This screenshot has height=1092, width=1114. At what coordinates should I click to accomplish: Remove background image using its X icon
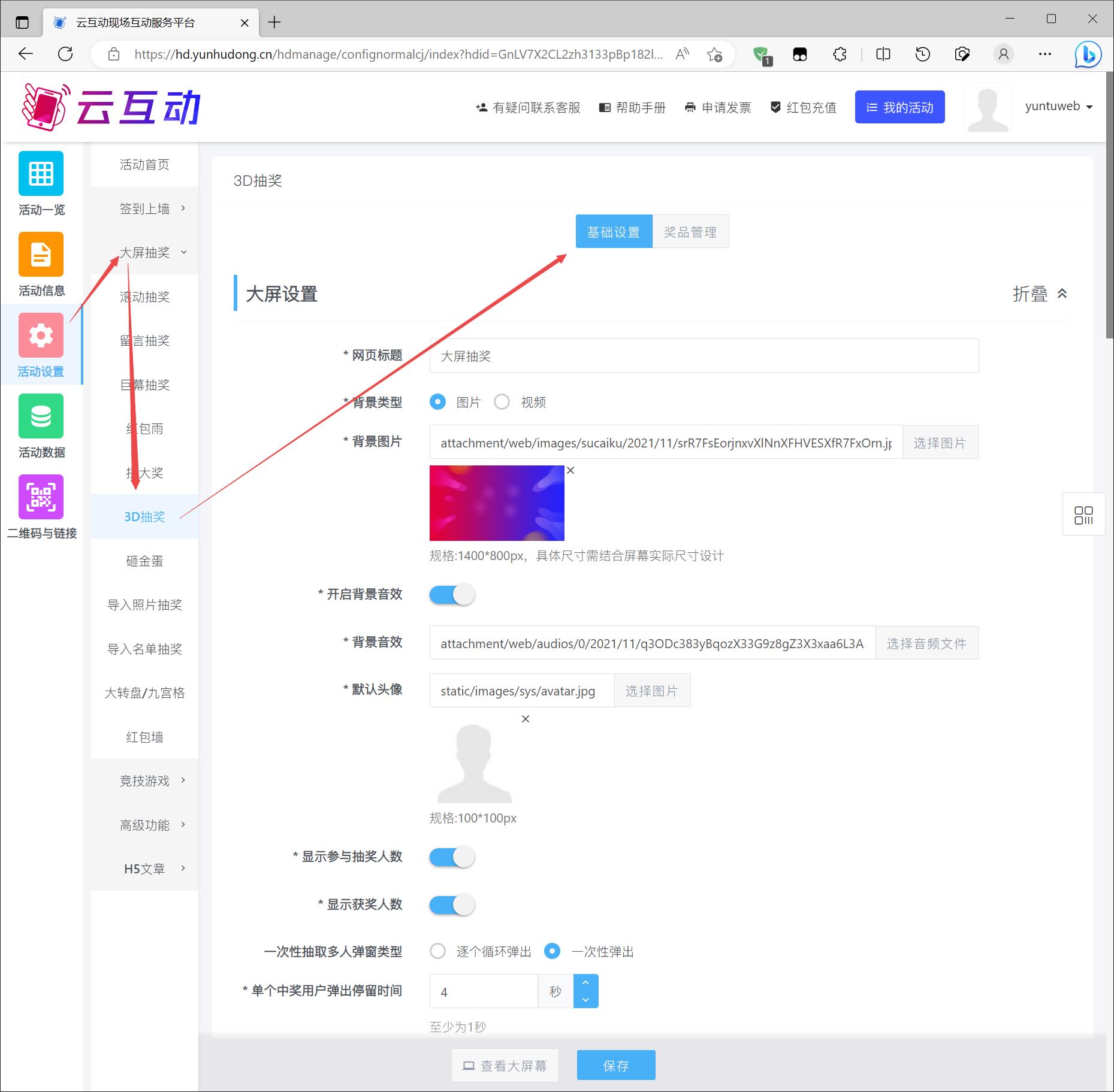pos(570,471)
